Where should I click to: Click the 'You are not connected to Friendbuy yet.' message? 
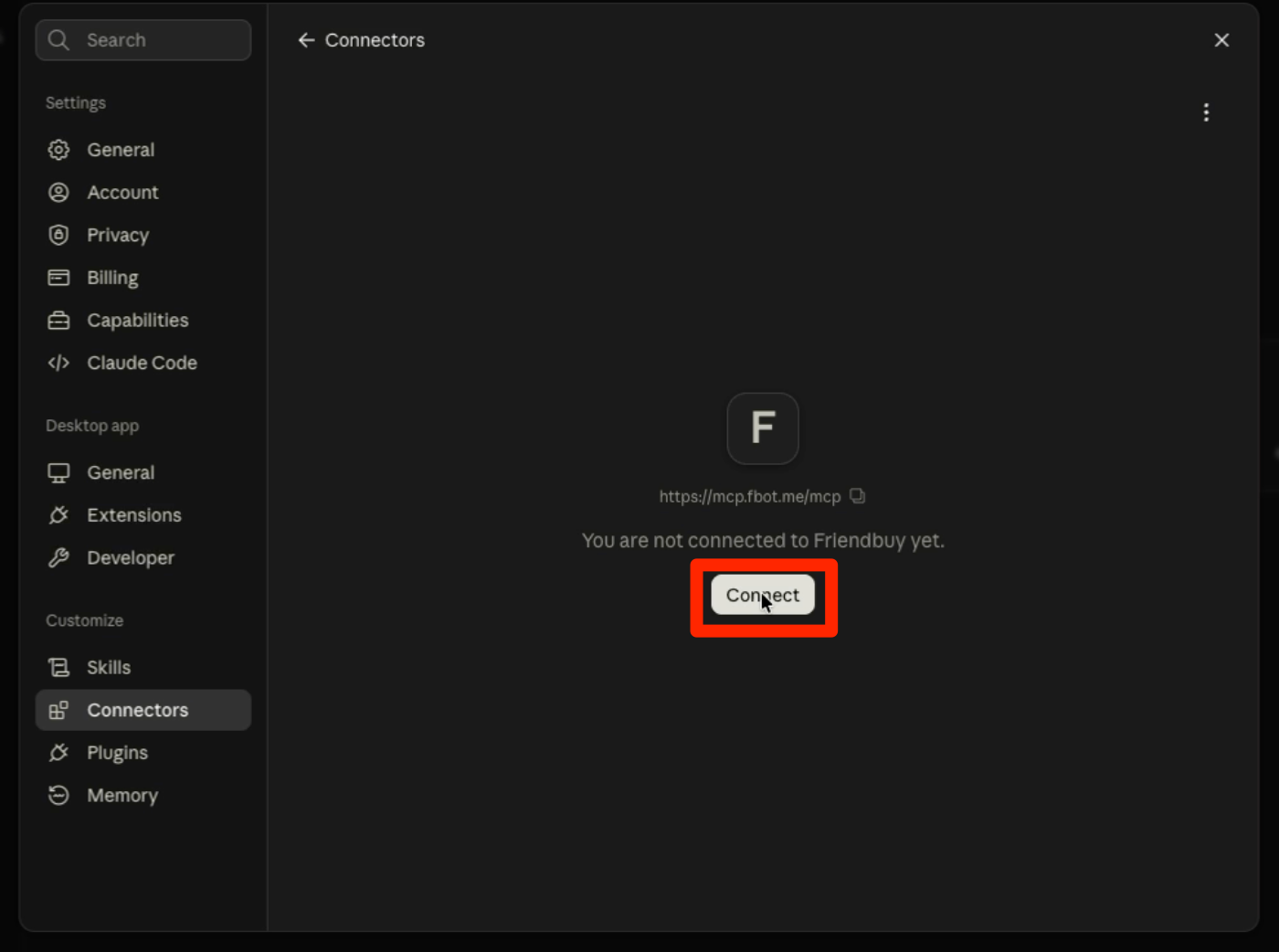[763, 541]
